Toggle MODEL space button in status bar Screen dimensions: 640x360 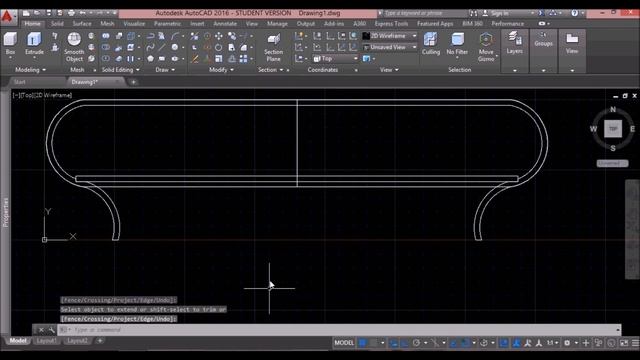coord(344,343)
